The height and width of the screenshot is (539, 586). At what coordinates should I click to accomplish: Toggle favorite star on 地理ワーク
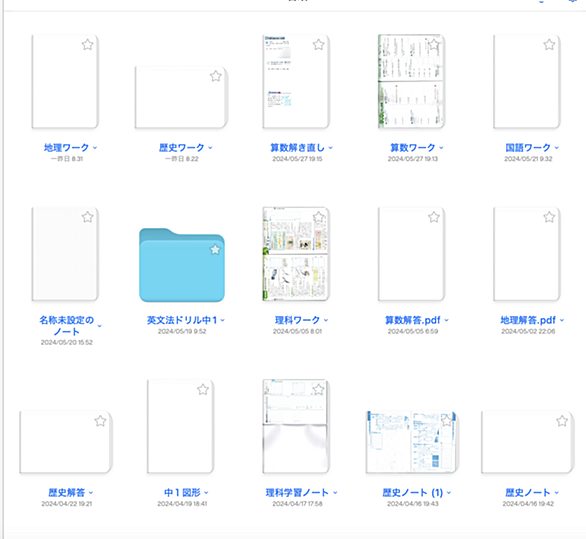(87, 45)
